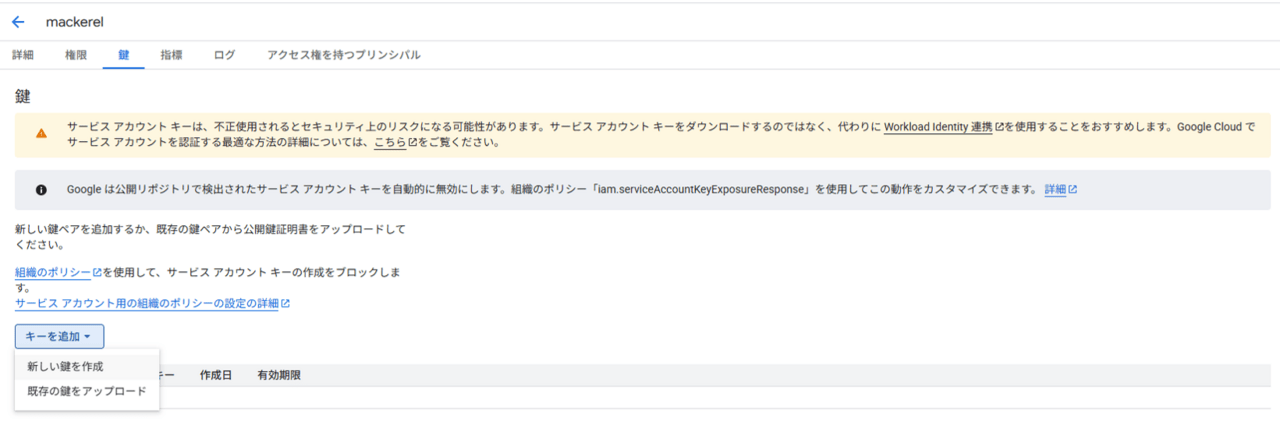Click the 作成日 column header
This screenshot has height=439, width=1280.
216,375
